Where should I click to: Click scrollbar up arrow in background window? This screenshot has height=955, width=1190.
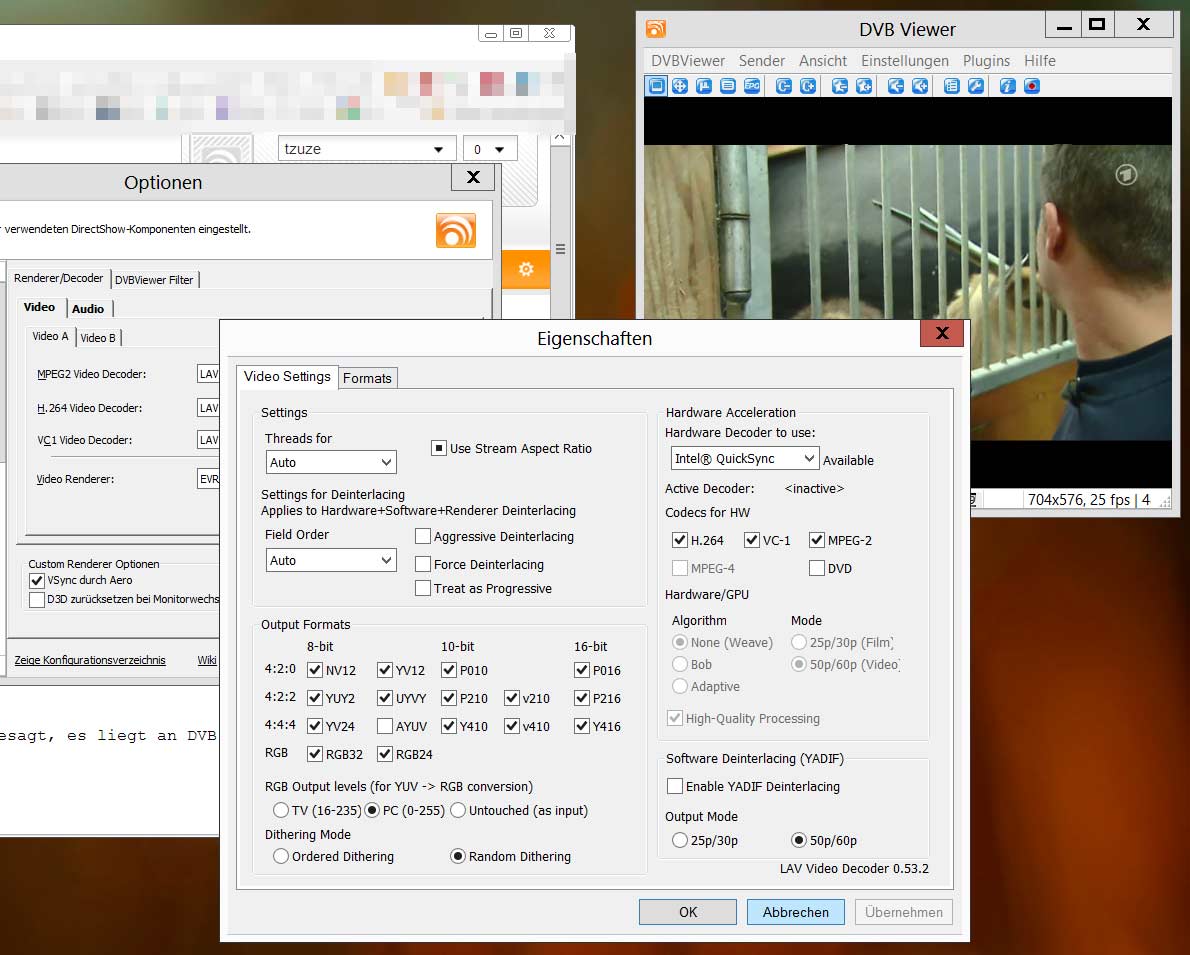tap(559, 137)
